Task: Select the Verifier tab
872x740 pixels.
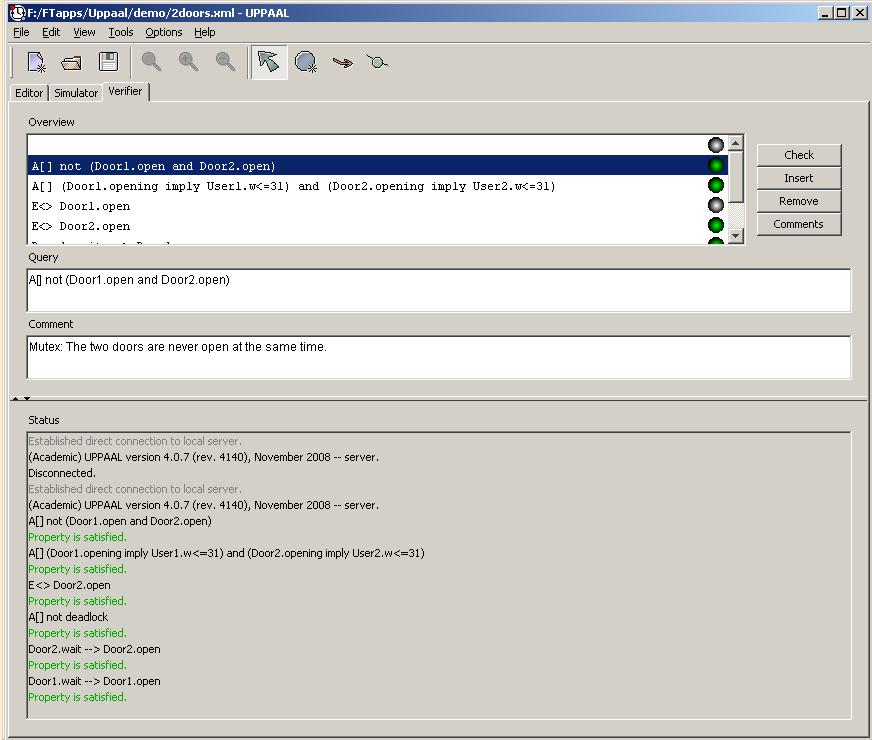Action: 125,91
